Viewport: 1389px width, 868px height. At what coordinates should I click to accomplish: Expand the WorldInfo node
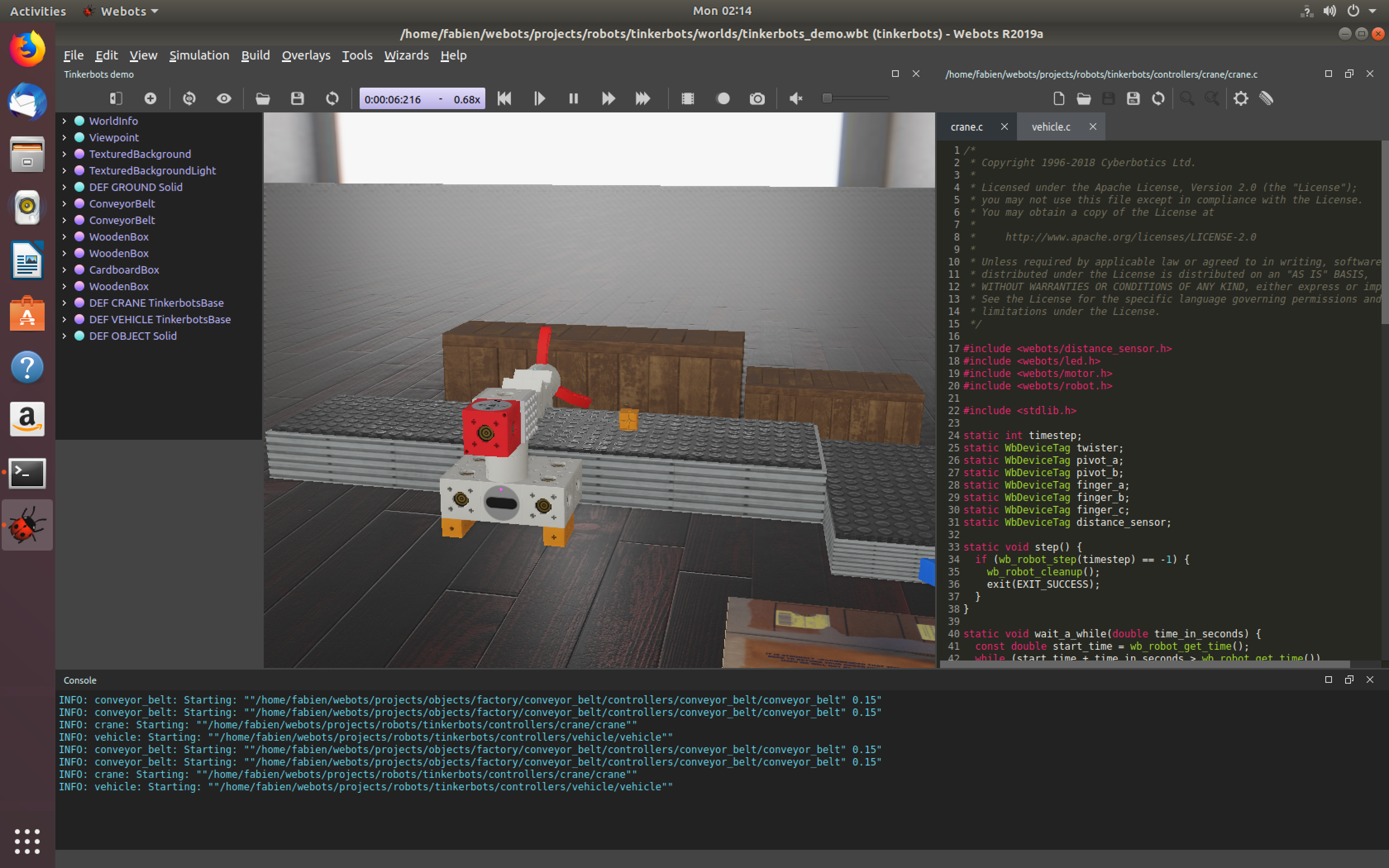[64, 121]
